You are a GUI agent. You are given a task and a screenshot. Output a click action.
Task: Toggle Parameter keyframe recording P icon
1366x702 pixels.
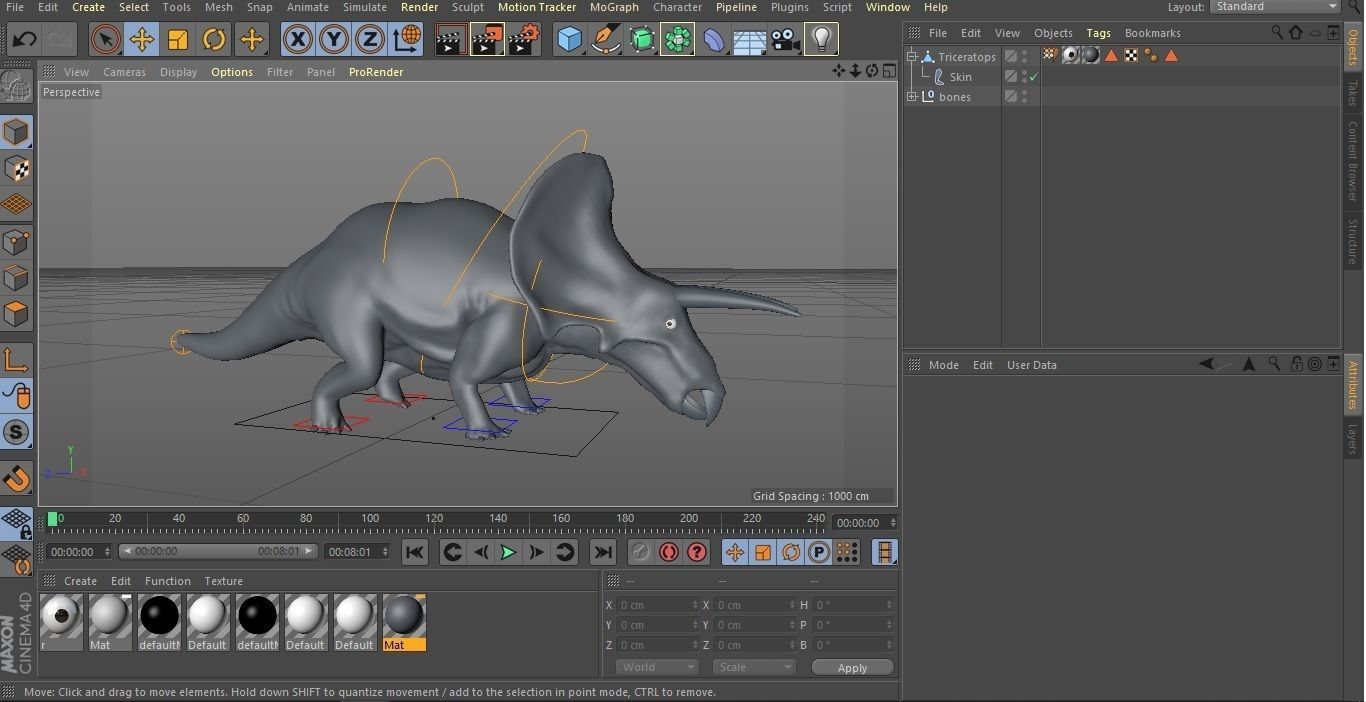[818, 552]
